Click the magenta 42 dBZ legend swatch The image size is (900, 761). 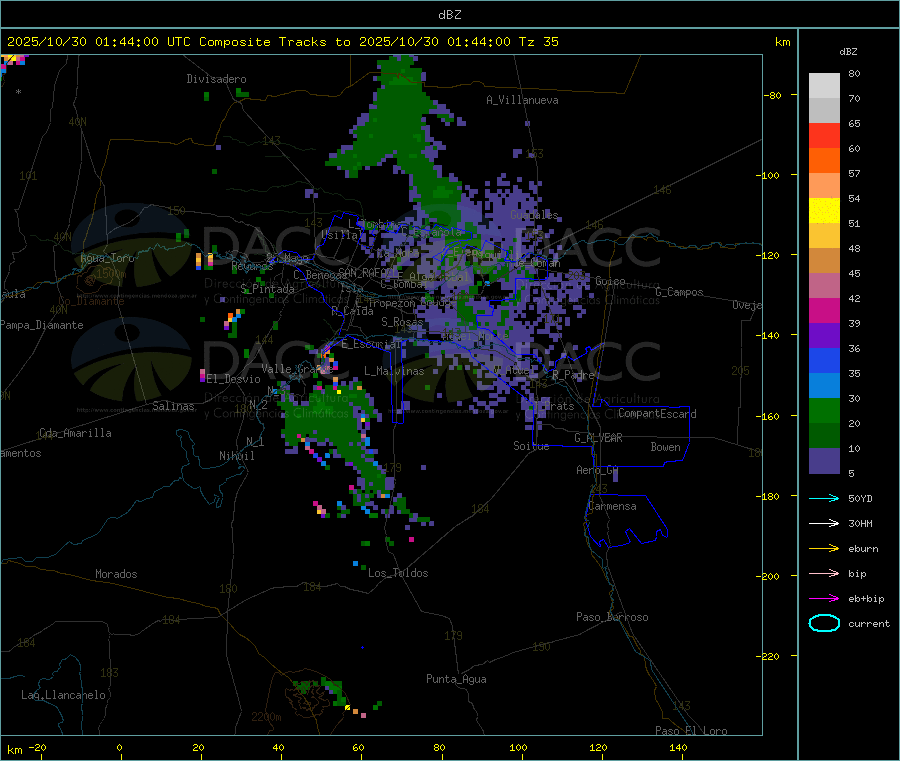point(824,310)
